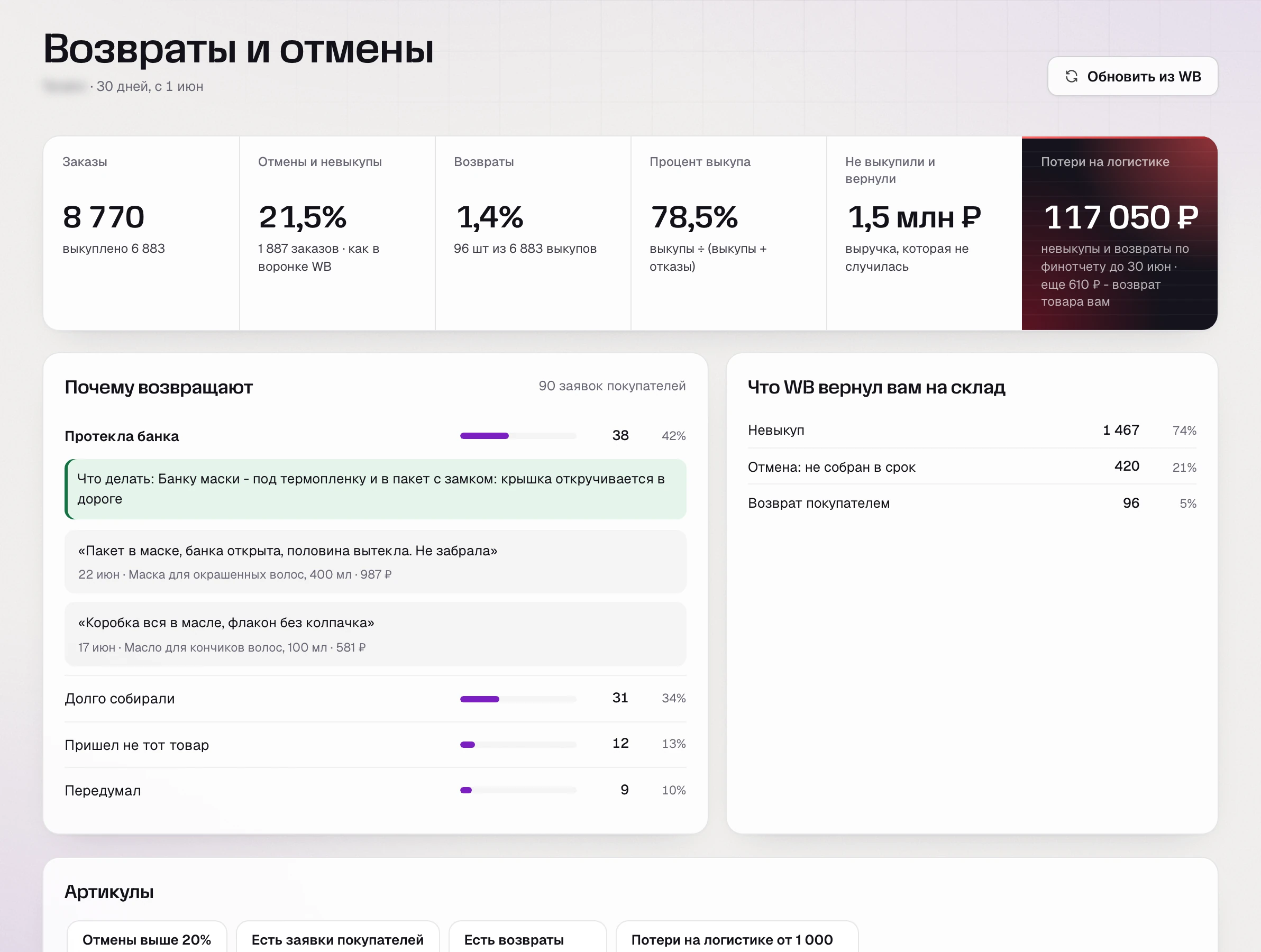Click the «Пакет в маске, банка открыта» review

click(375, 562)
